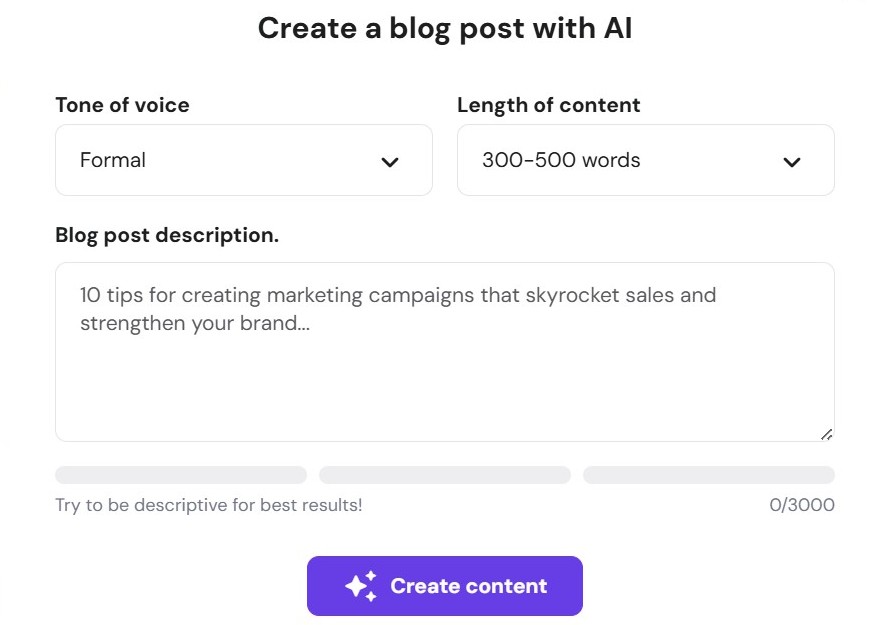Open the 300-500 words length selector
Screen dimensions: 881x625
(x=645, y=160)
